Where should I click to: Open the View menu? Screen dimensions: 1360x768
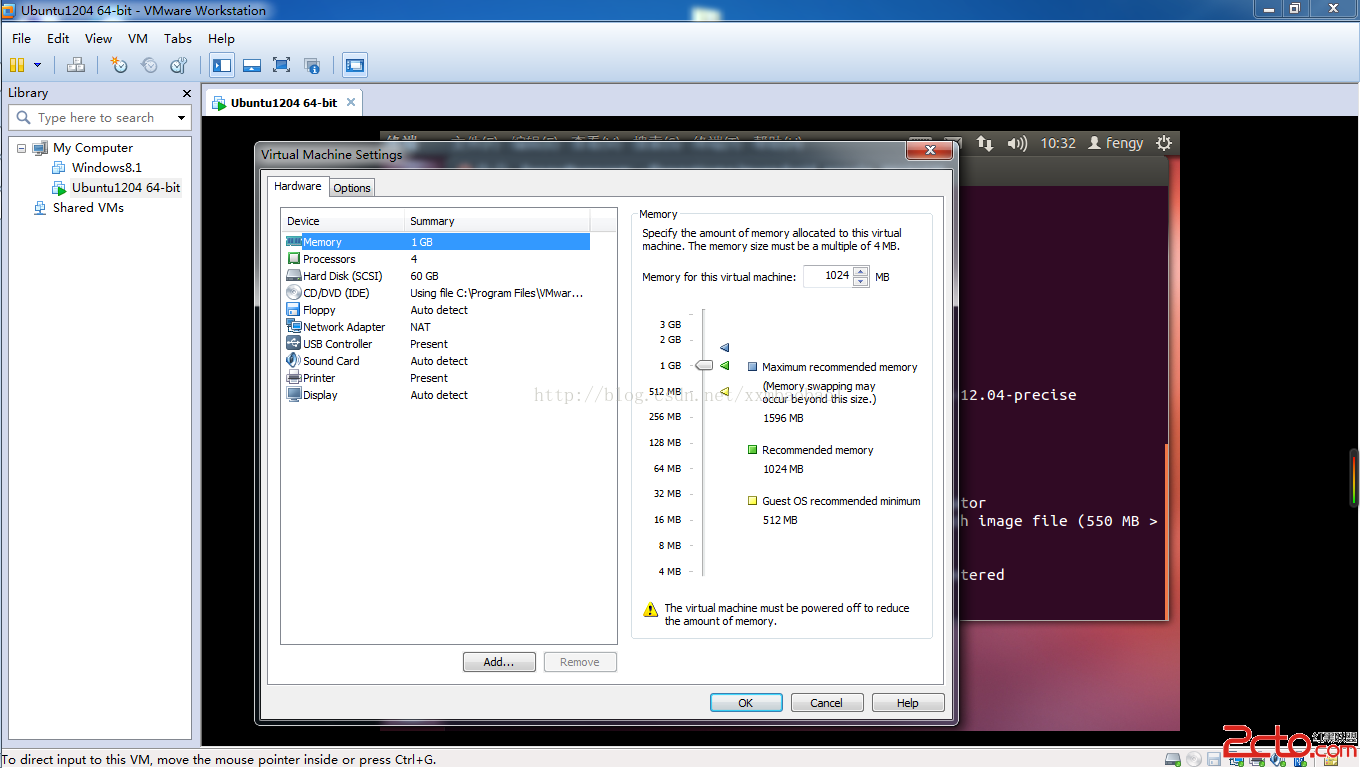click(98, 38)
